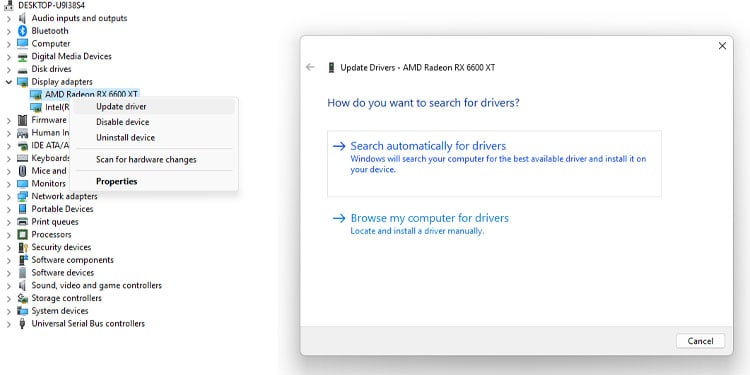Select Search automatically for drivers

pos(494,164)
